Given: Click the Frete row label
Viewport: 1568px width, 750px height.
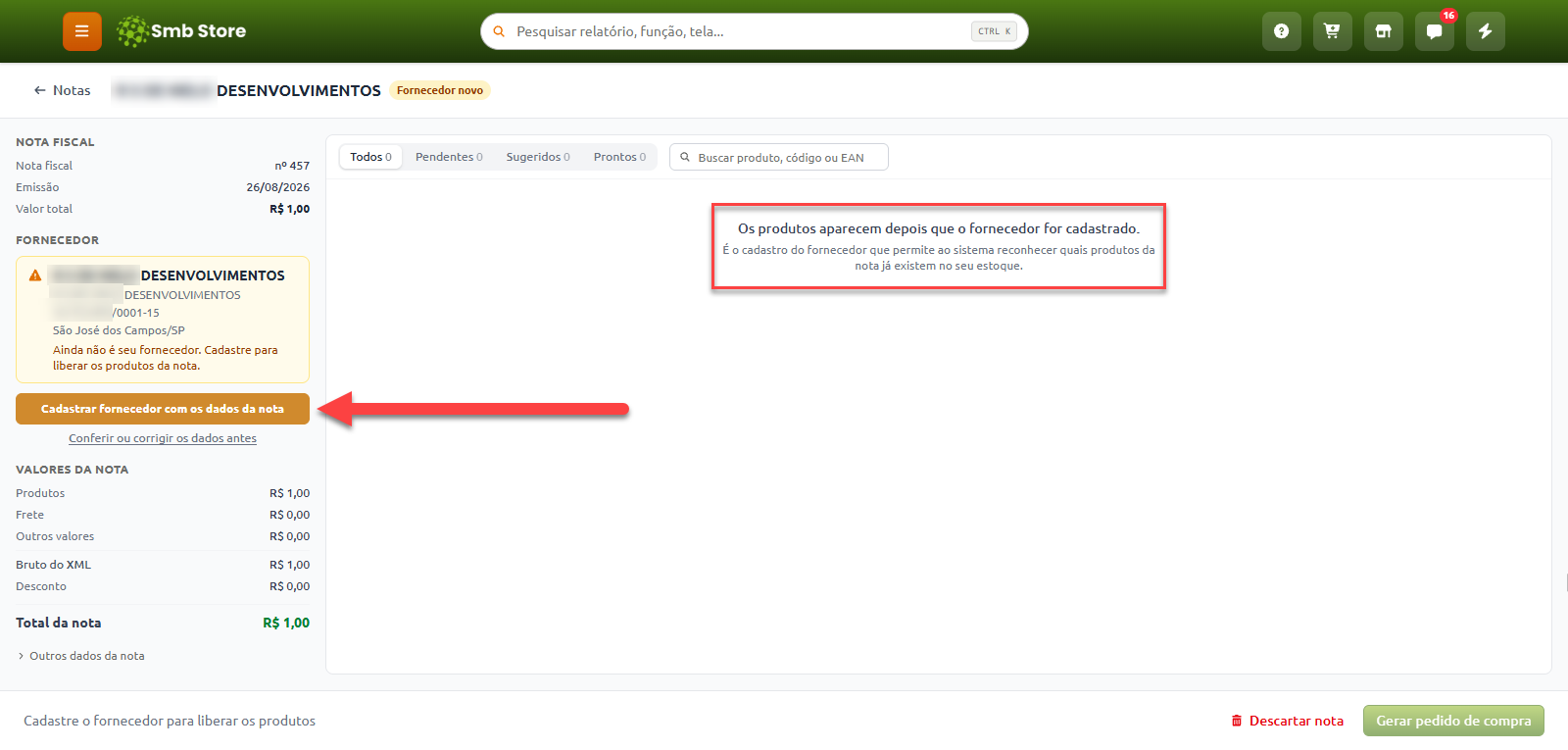Looking at the screenshot, I should 29,515.
